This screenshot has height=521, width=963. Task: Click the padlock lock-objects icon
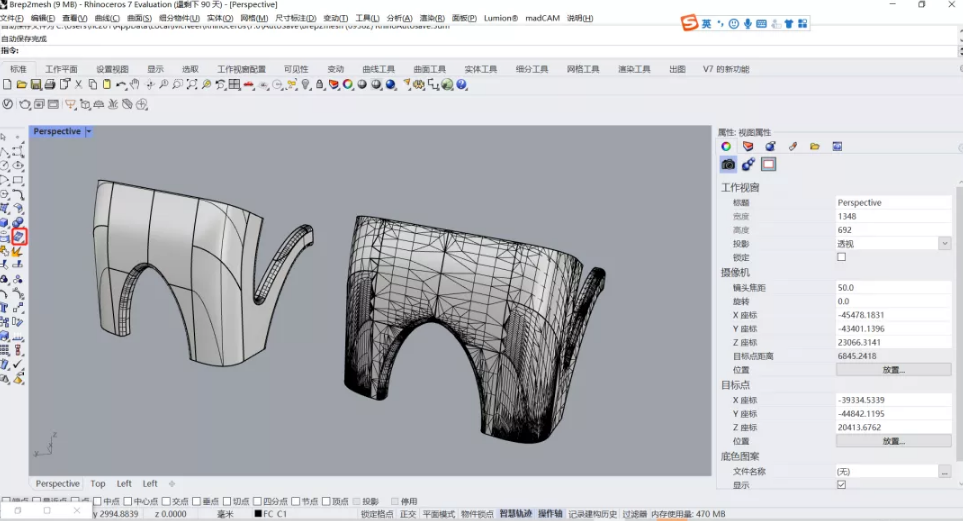[319, 84]
